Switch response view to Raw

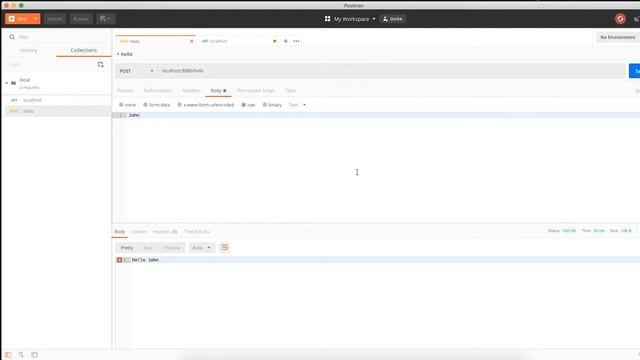tap(148, 248)
